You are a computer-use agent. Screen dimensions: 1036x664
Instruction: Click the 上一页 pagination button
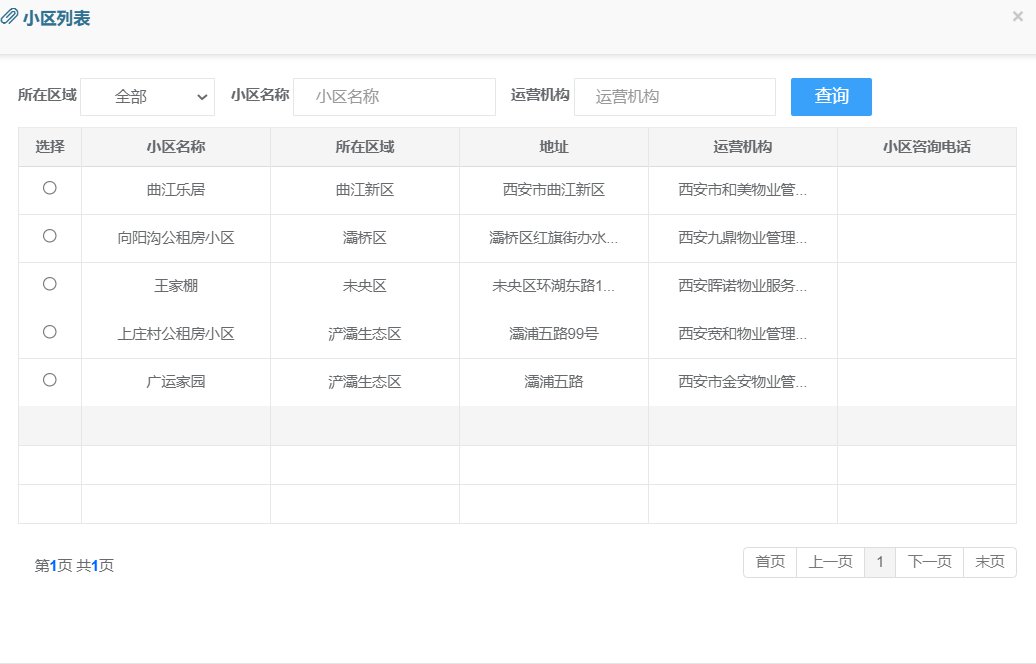click(x=830, y=562)
